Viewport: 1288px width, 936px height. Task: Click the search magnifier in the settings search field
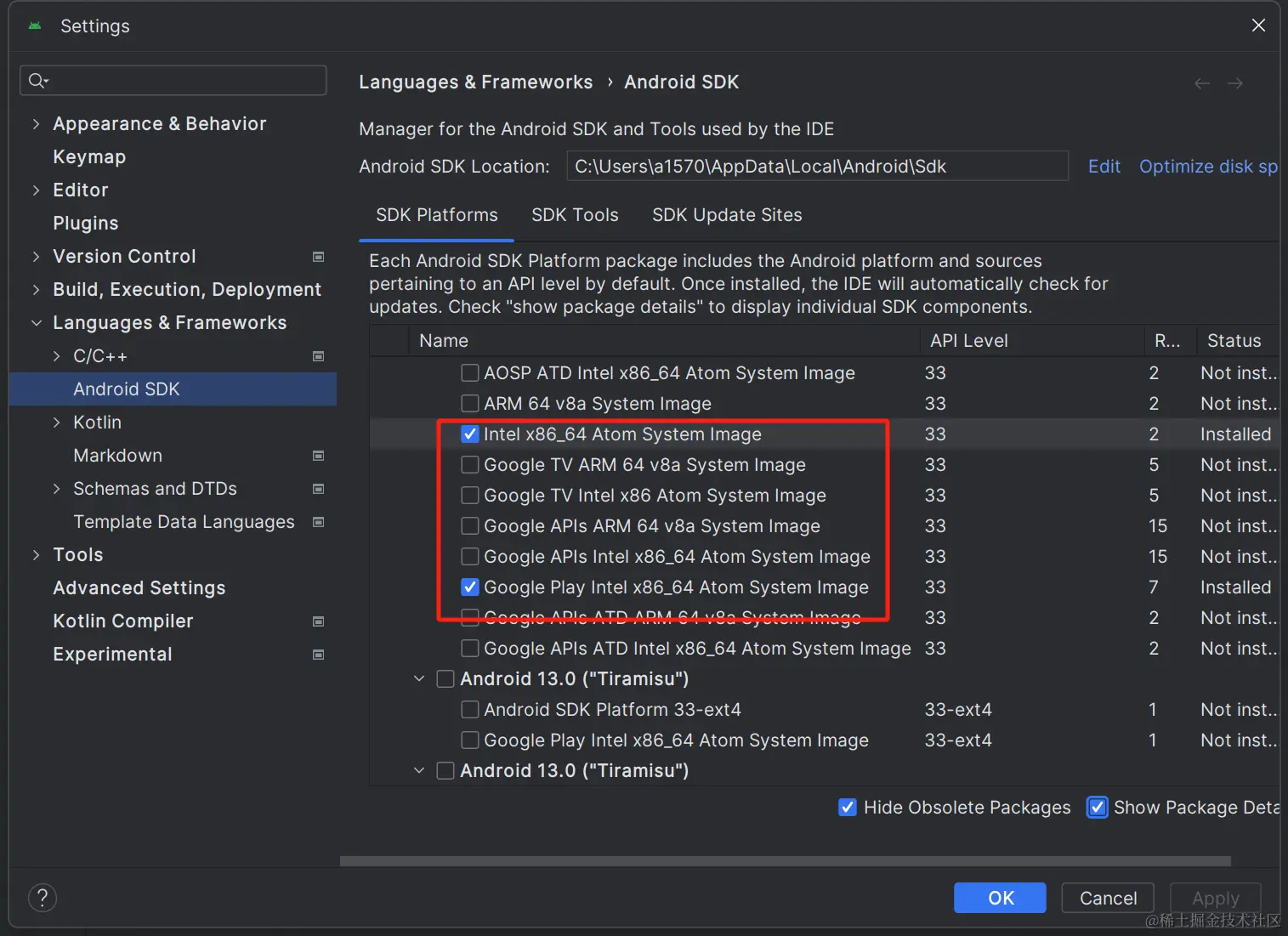[x=37, y=80]
